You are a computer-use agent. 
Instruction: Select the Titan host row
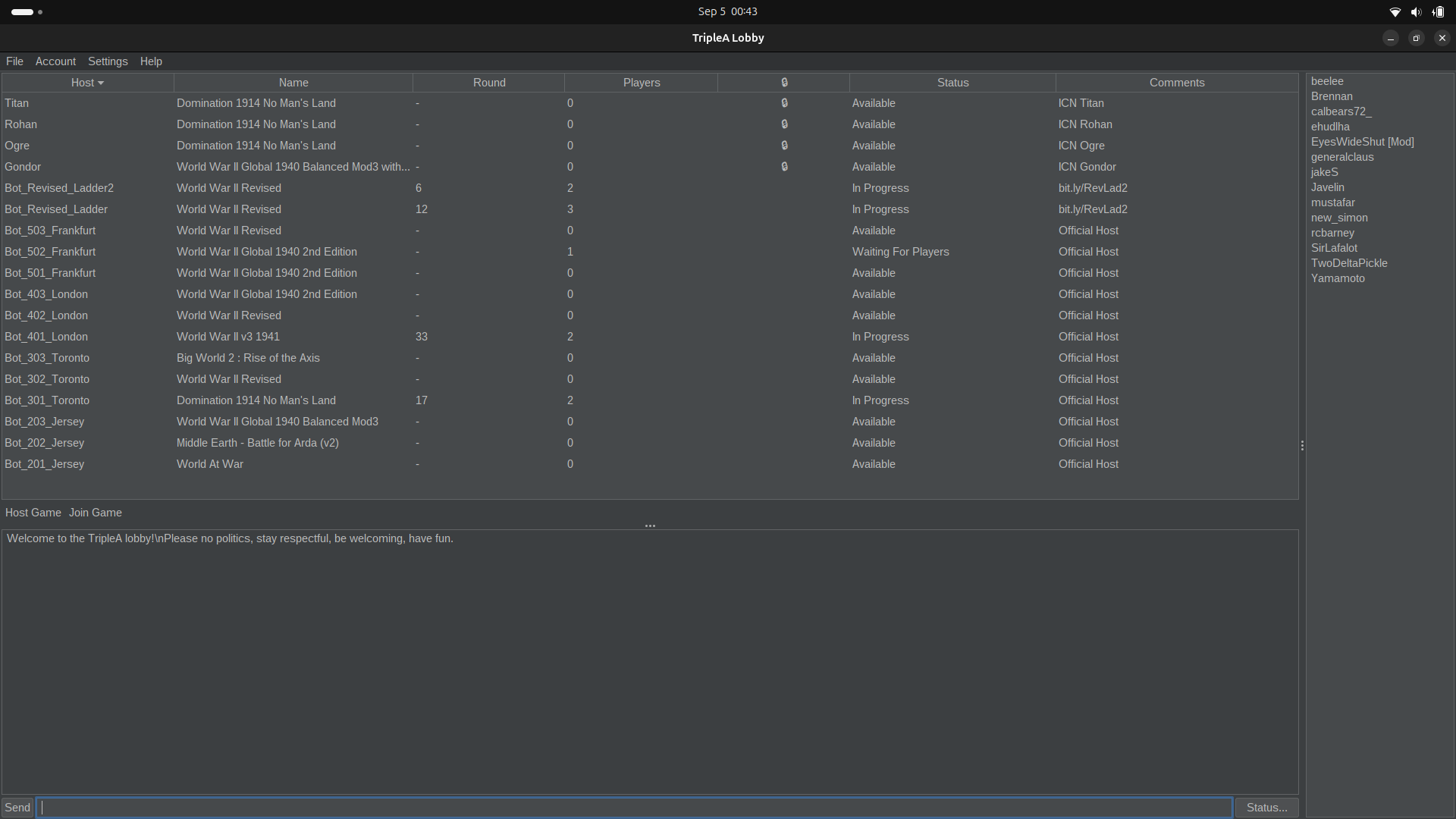(x=650, y=103)
